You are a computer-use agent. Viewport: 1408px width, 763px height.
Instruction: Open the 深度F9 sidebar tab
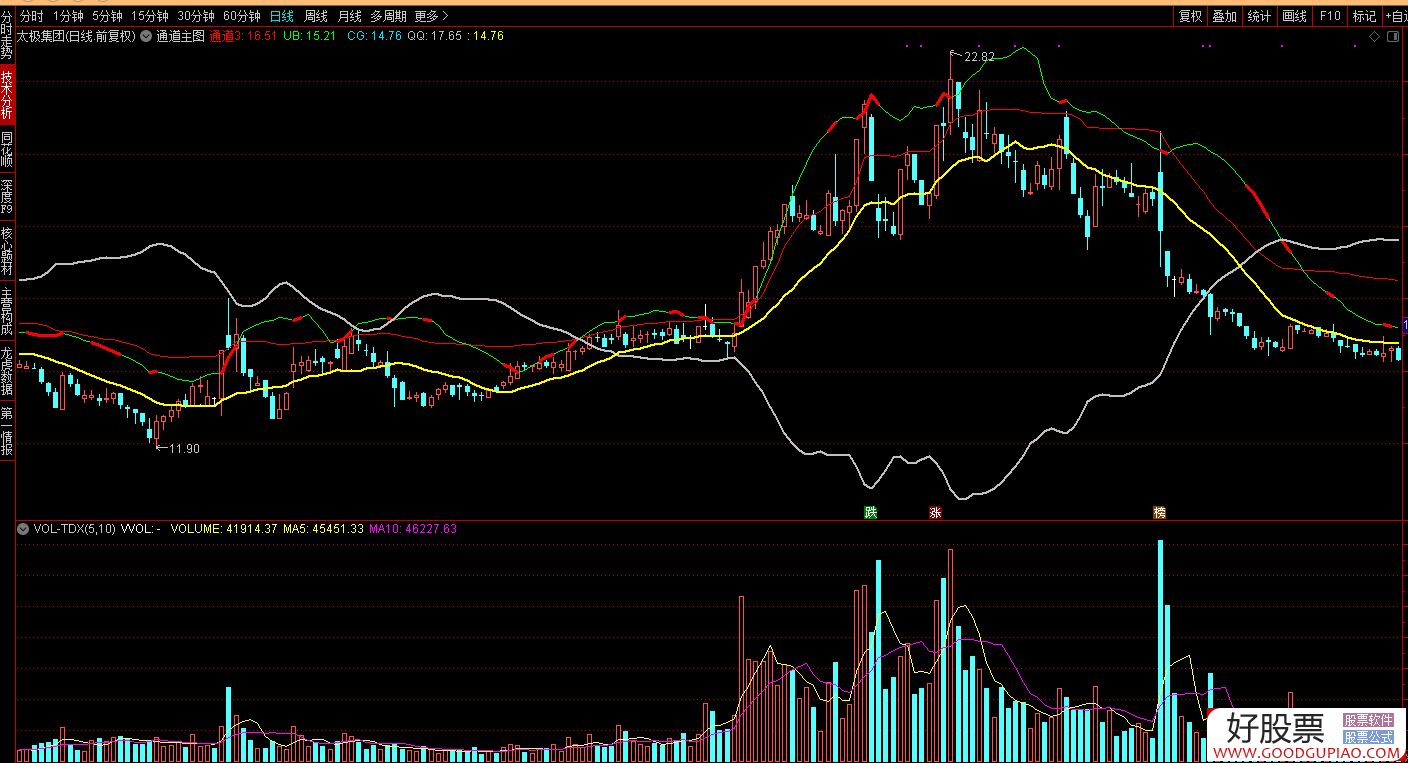point(7,197)
